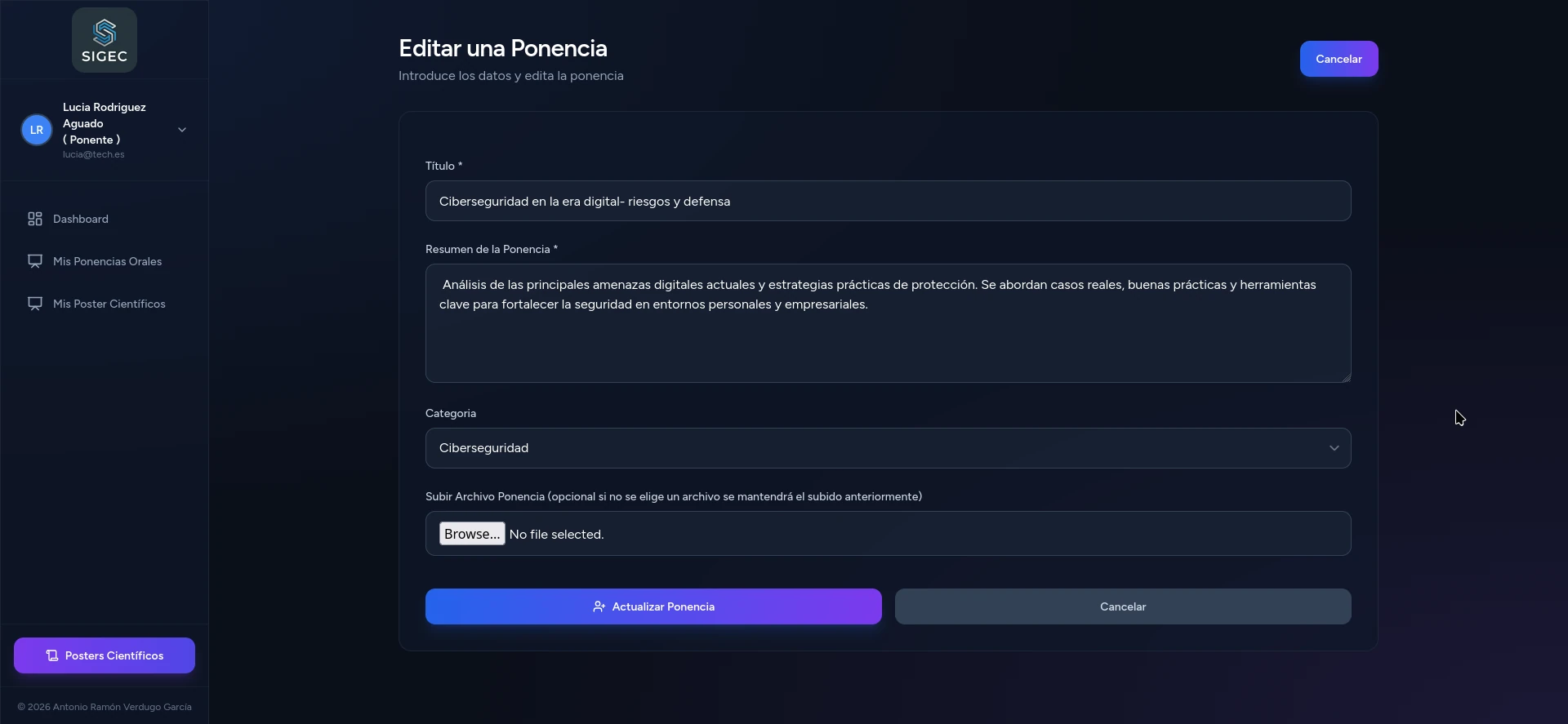
Task: Click the Dashboard grid icon
Action: click(x=35, y=219)
